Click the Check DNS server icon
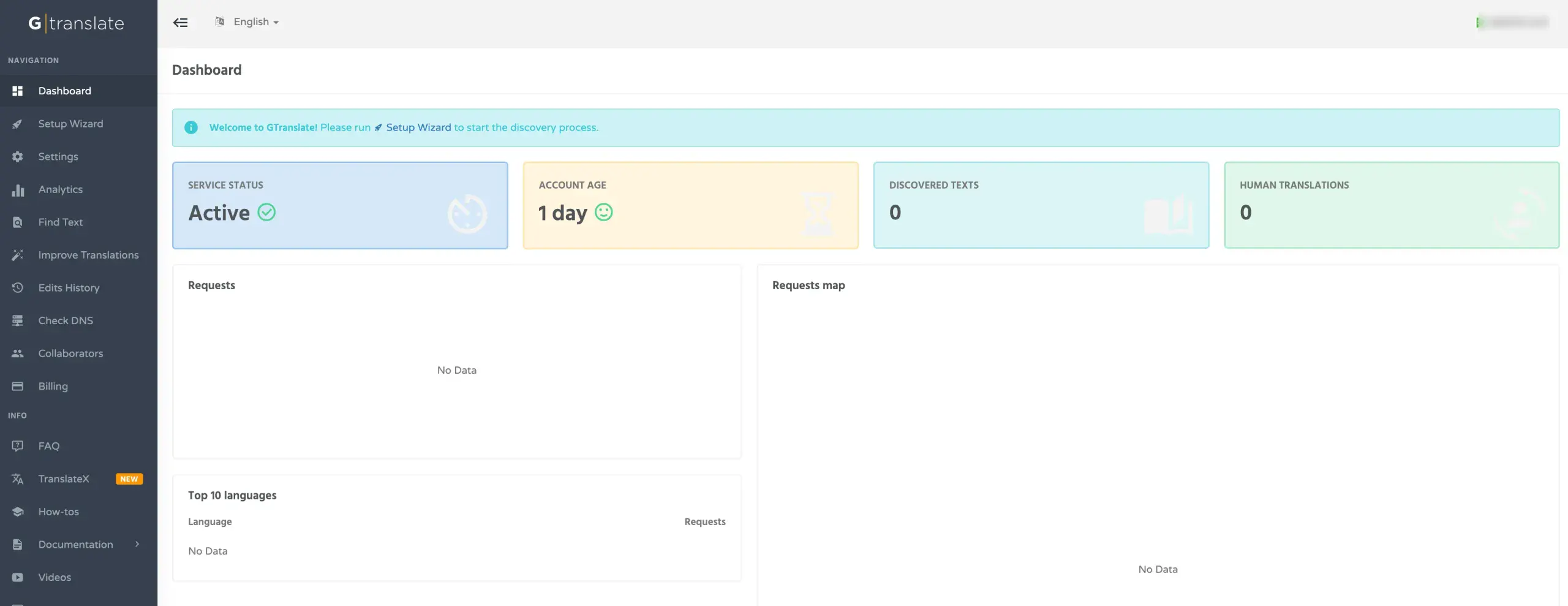Screen dimensions: 1568x606 17,320
